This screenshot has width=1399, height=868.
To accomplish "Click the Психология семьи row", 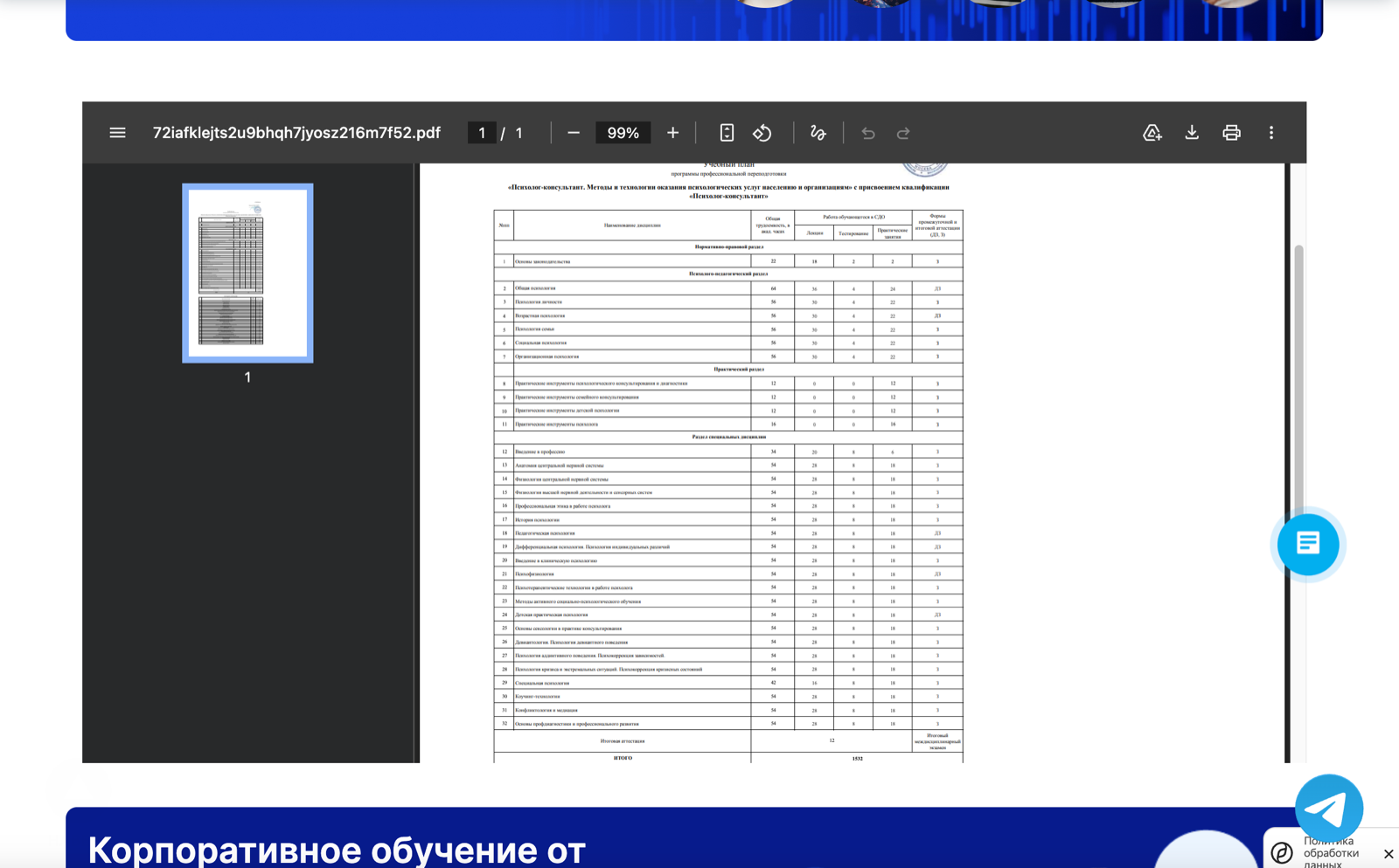I will (728, 330).
